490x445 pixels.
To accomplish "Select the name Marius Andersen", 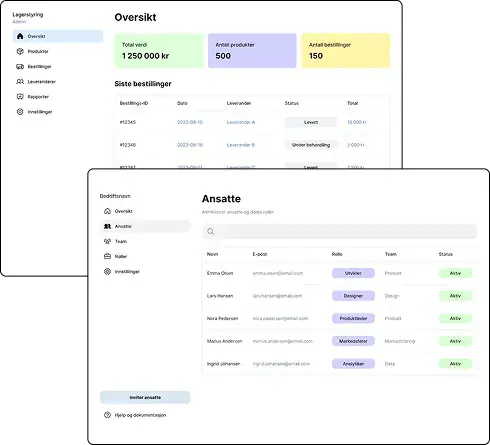I will coord(224,341).
